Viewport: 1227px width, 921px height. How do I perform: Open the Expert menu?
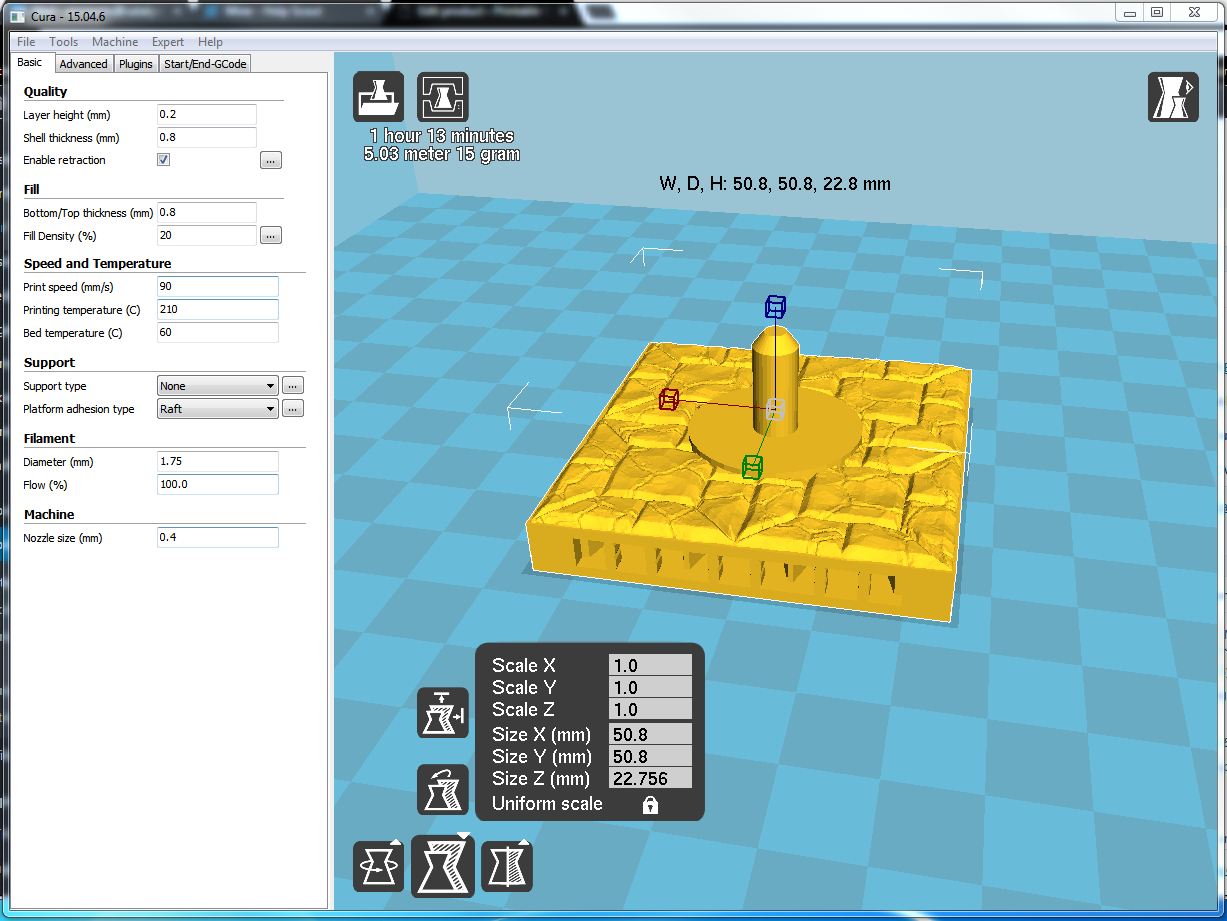pyautogui.click(x=168, y=42)
